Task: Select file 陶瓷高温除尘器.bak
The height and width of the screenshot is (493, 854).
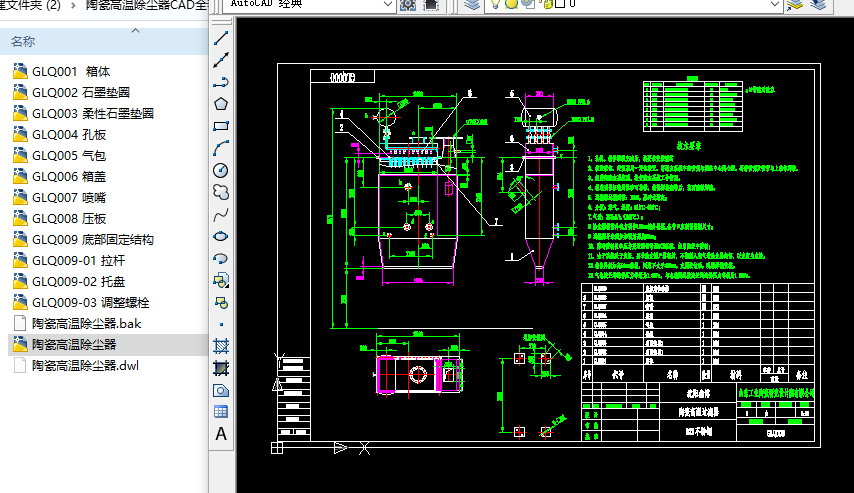Action: pos(86,324)
